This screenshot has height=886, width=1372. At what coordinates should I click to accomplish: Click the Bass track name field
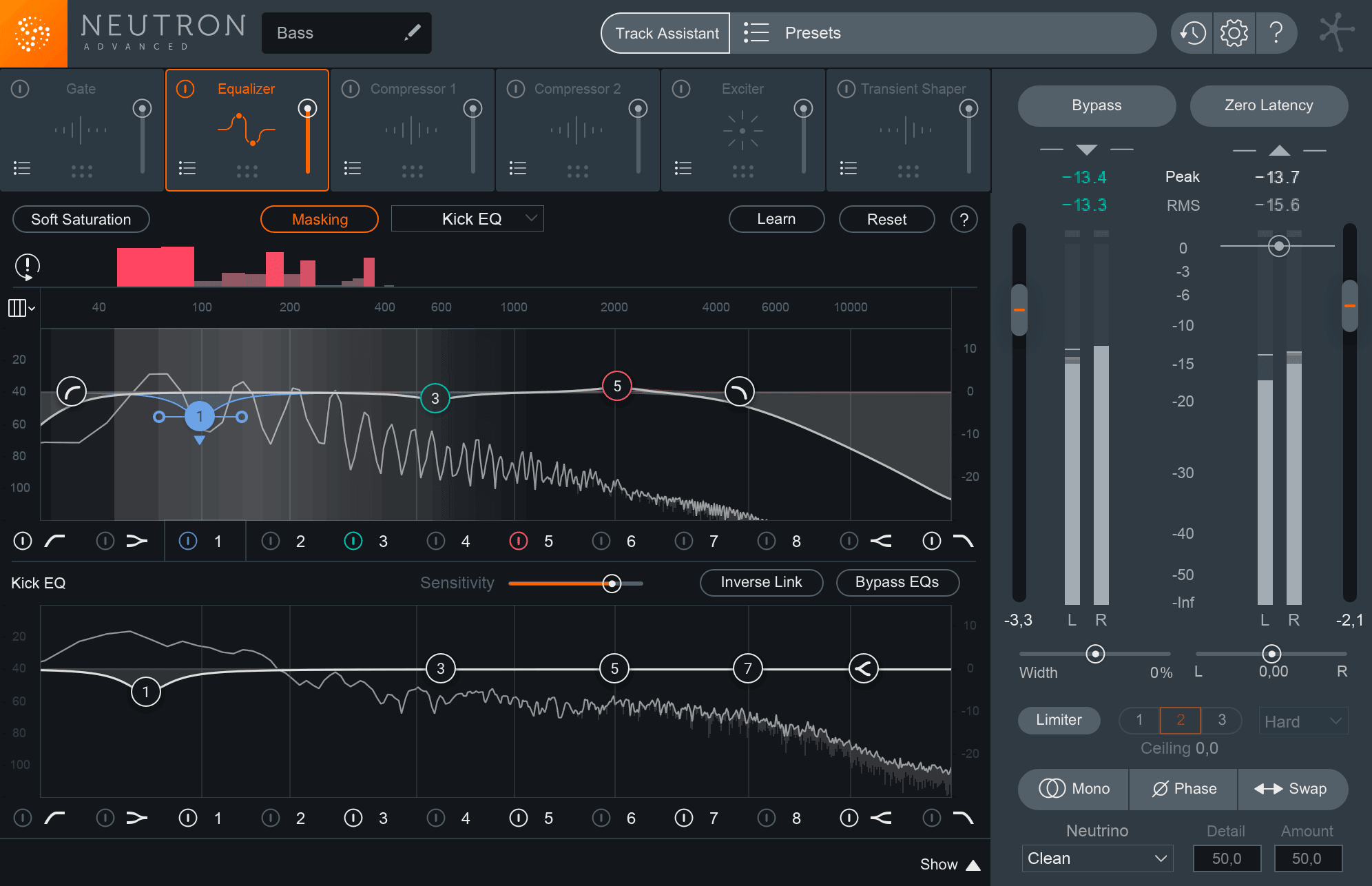pos(346,33)
